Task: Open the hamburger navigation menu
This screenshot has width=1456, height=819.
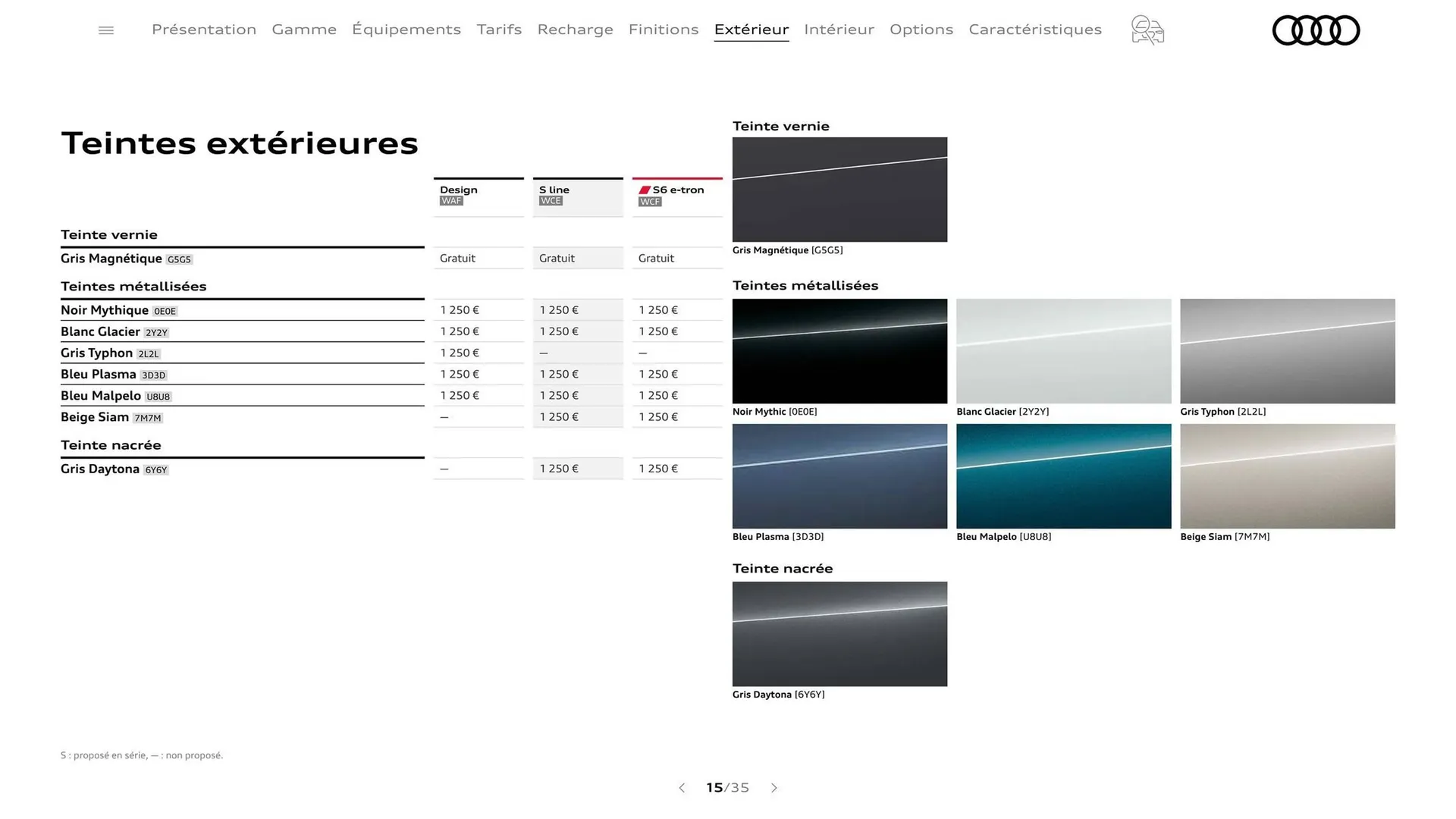Action: (x=105, y=30)
